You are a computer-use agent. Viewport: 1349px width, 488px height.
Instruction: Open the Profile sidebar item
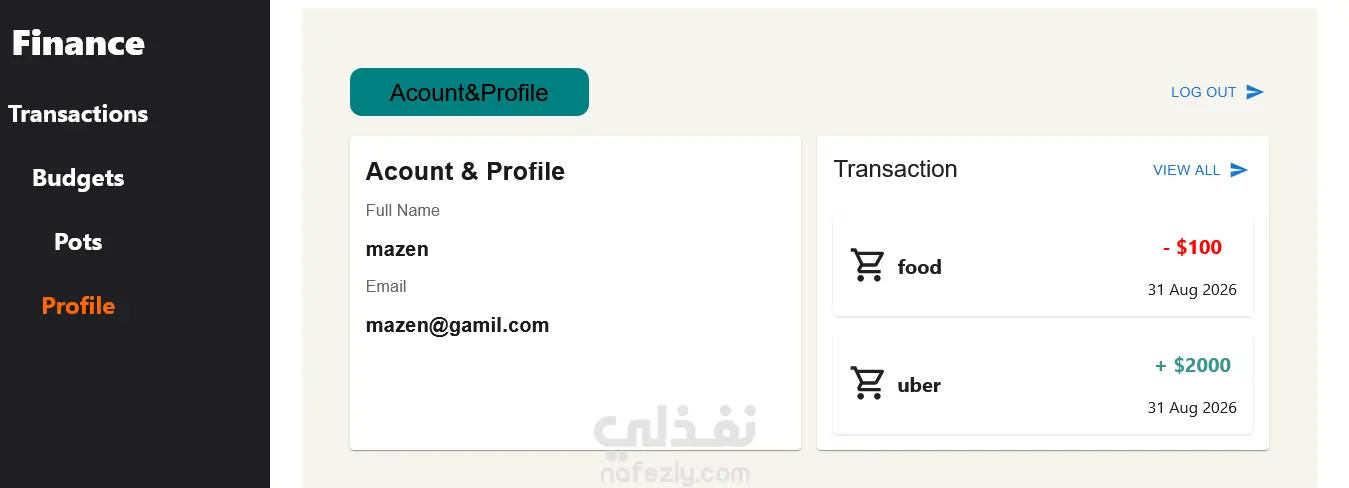coord(78,306)
